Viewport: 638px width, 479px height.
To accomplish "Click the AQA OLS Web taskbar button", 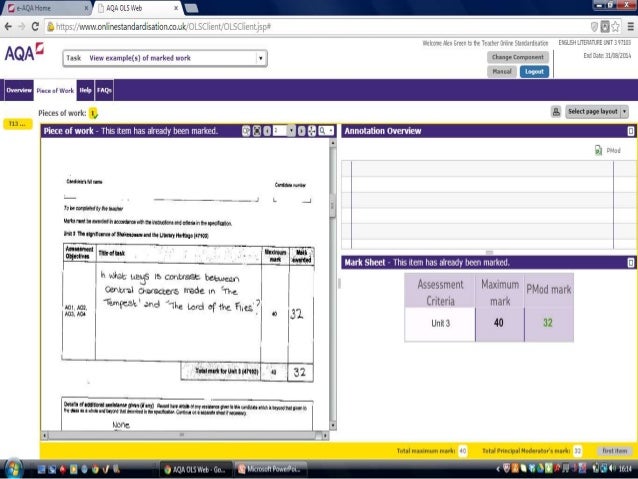I will tap(195, 470).
